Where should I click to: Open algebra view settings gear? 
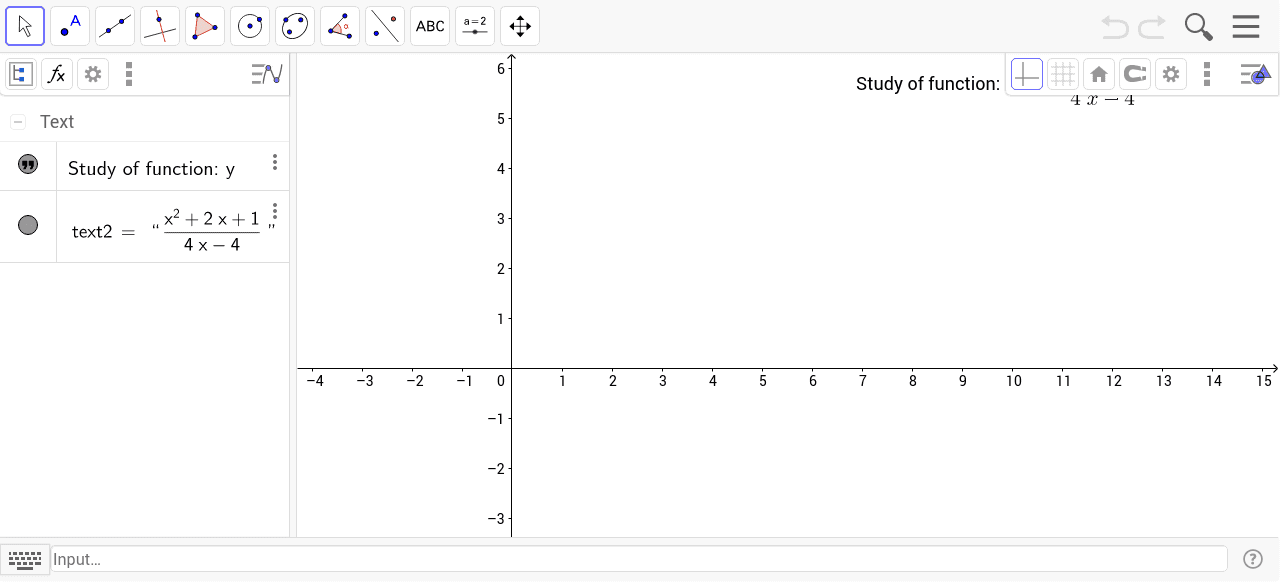click(93, 74)
